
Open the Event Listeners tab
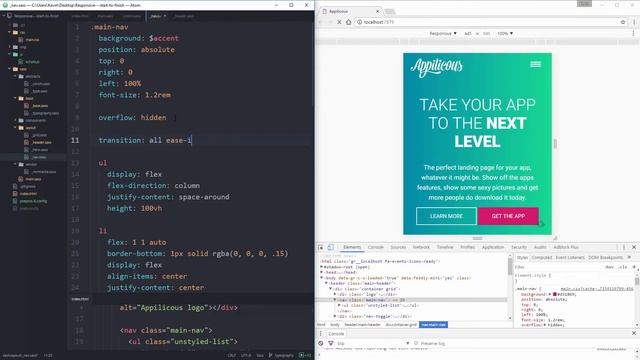[x=570, y=258]
